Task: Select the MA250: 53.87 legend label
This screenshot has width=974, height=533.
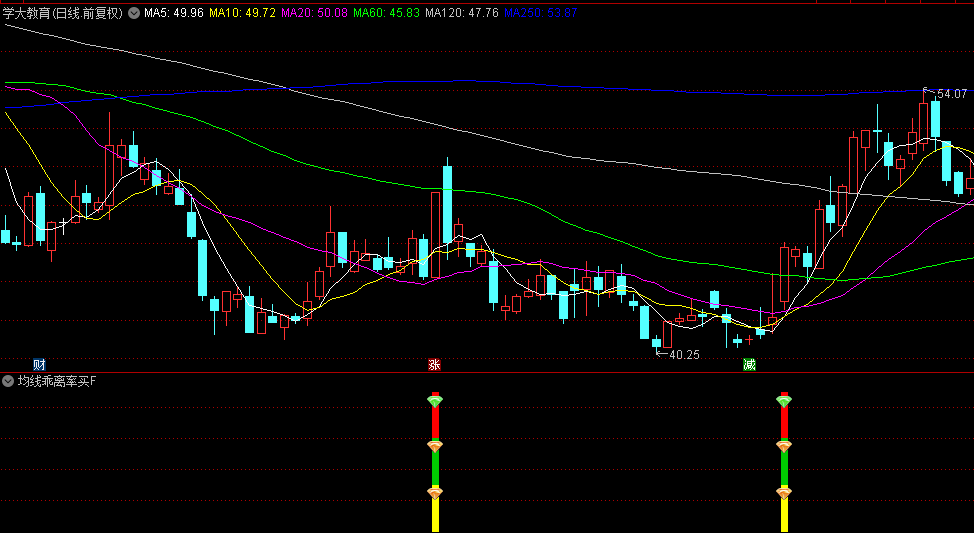Action: [540, 12]
